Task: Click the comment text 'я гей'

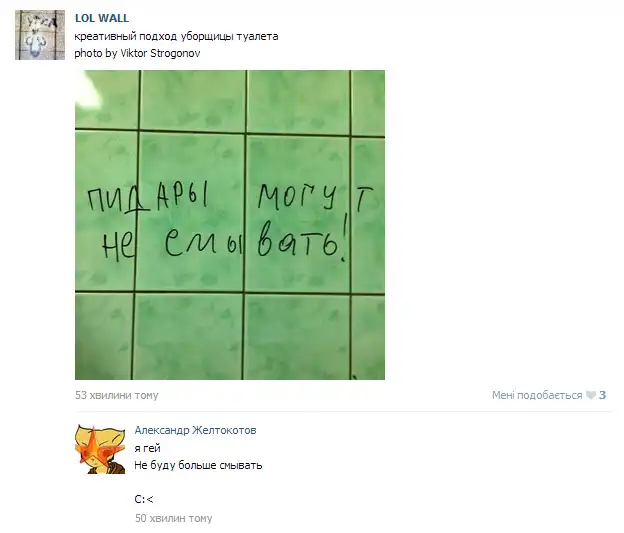Action: [x=147, y=448]
